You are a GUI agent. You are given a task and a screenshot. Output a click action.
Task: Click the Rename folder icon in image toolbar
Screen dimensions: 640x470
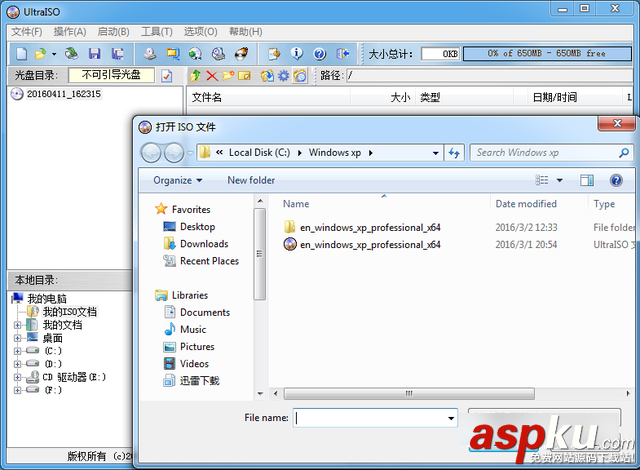coord(244,75)
